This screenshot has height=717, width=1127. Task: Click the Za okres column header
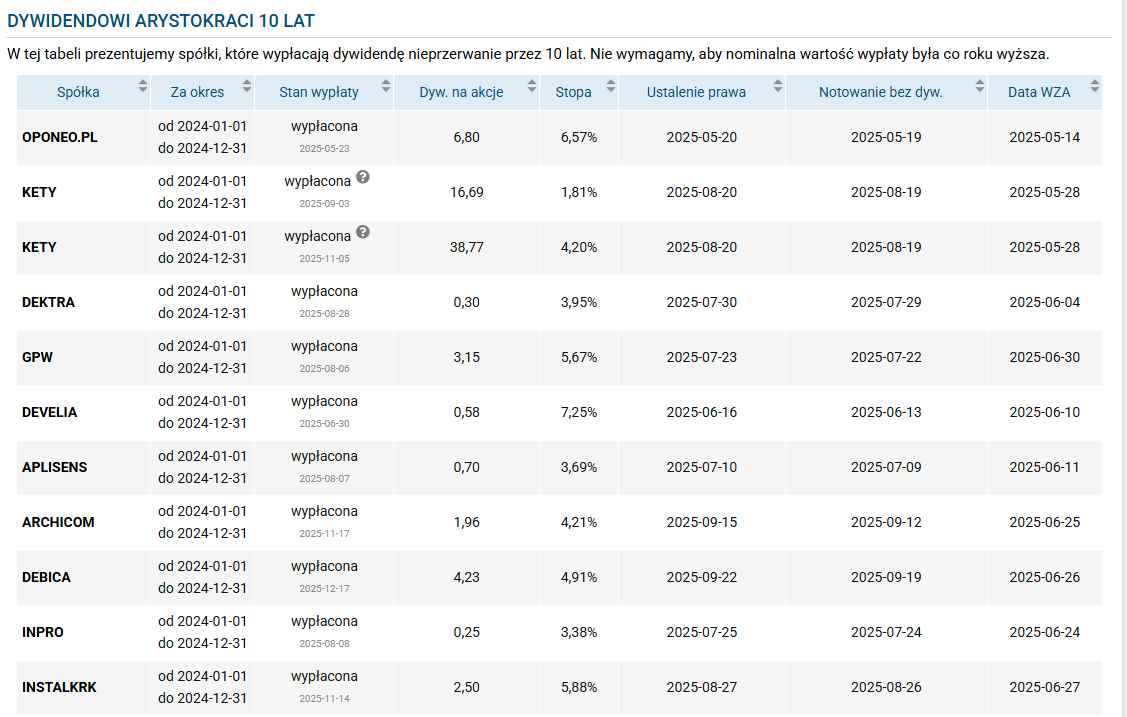[x=197, y=92]
